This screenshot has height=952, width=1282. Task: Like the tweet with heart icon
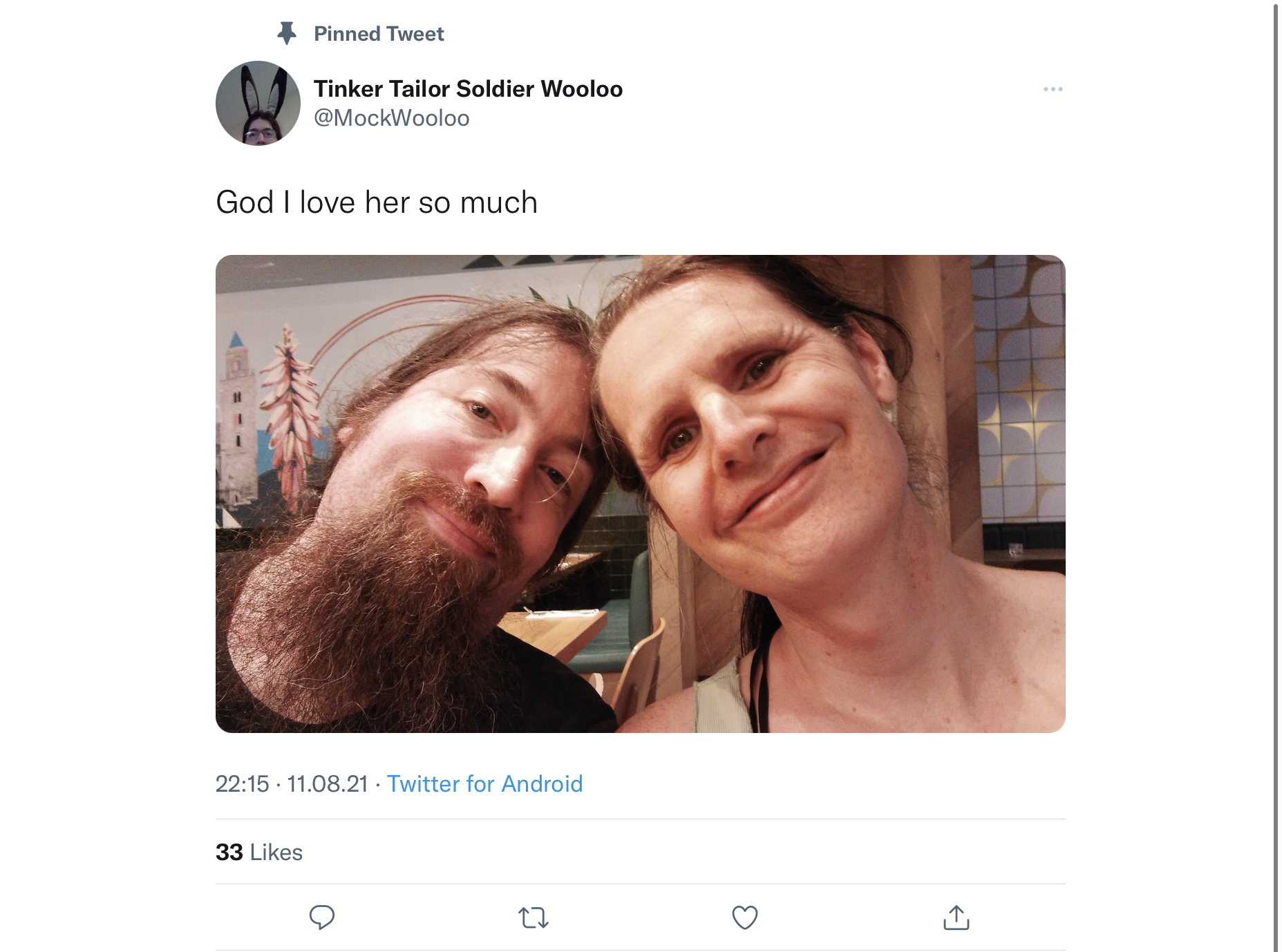744,917
